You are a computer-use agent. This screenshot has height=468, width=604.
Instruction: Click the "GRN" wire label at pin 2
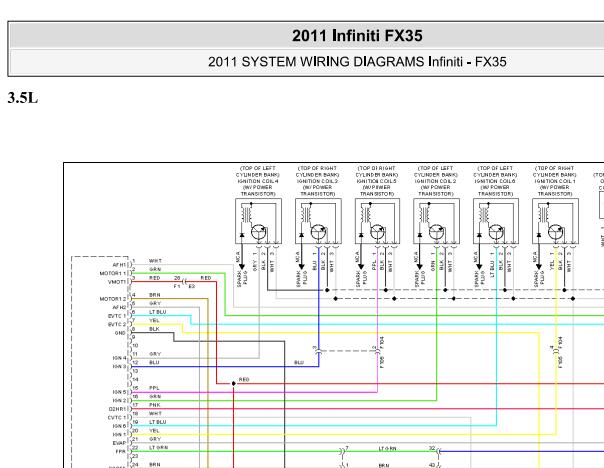[155, 269]
